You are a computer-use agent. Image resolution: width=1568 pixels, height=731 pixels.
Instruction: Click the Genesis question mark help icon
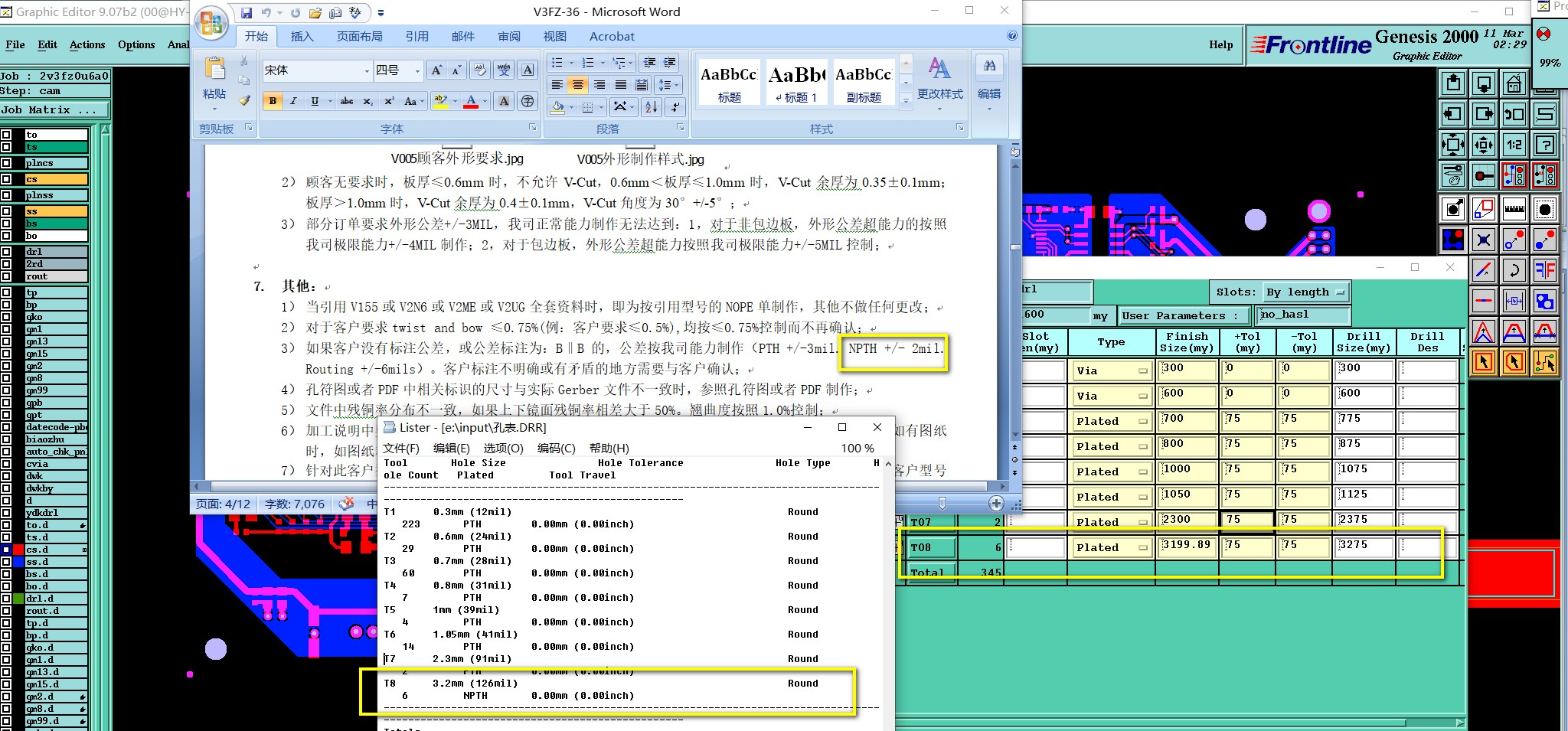coord(1545,144)
